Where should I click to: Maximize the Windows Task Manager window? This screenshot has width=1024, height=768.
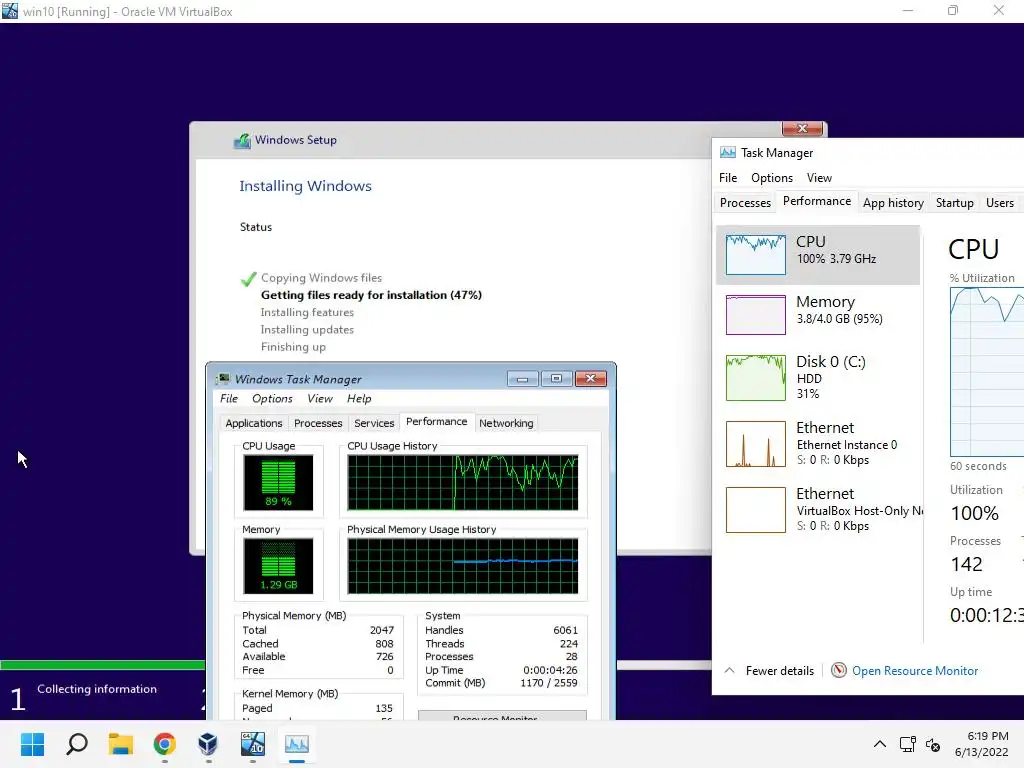click(556, 379)
